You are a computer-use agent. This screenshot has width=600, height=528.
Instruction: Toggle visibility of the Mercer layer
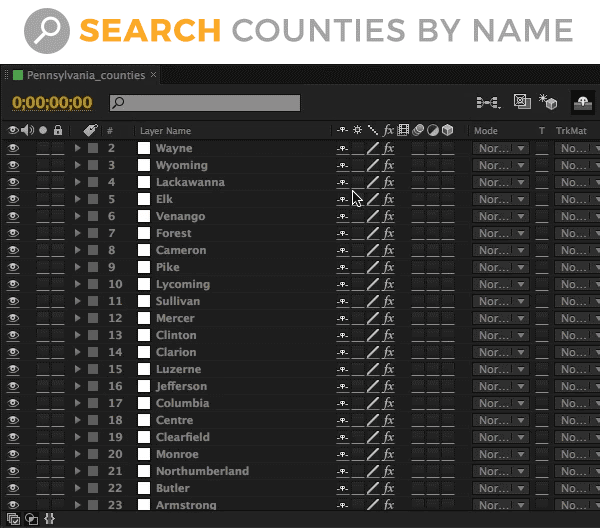13,318
